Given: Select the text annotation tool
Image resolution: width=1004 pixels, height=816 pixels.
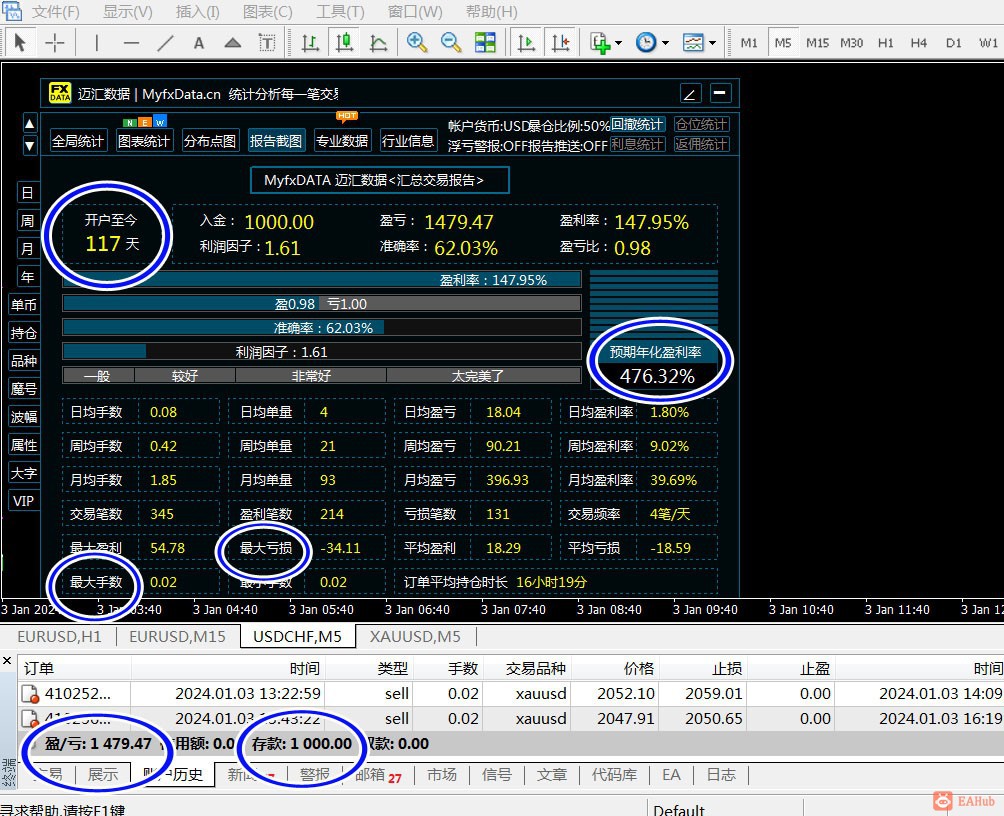Looking at the screenshot, I should pos(197,44).
